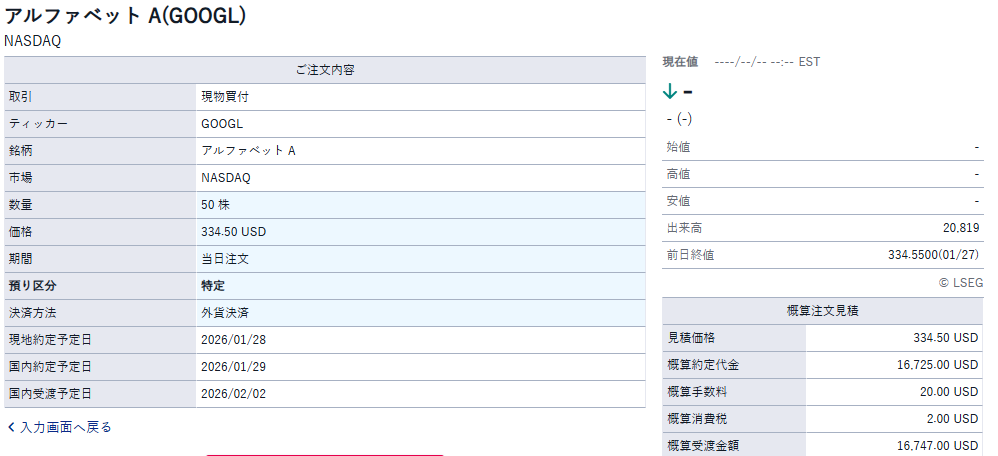
Task: Click the 出来高 volume value 20,819
Action: 960,228
